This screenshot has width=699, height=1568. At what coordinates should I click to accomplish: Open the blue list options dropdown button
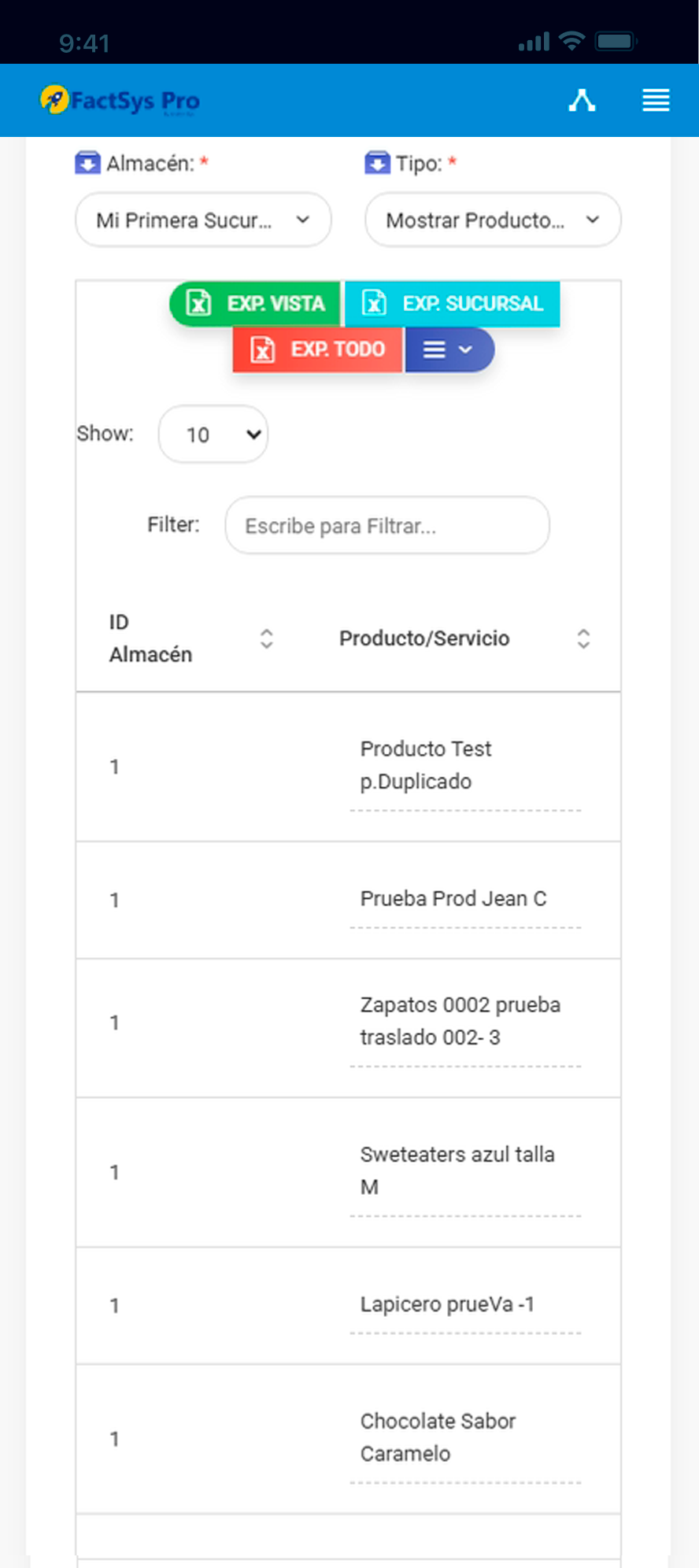(449, 349)
